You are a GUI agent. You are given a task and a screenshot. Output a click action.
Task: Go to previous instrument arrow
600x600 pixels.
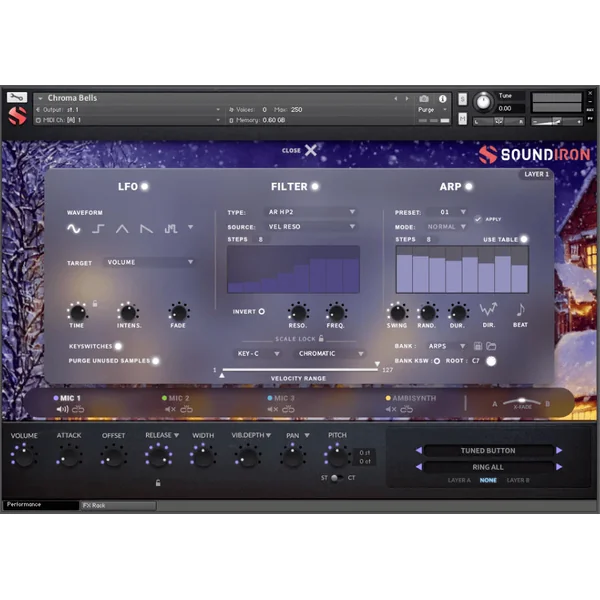pos(395,99)
